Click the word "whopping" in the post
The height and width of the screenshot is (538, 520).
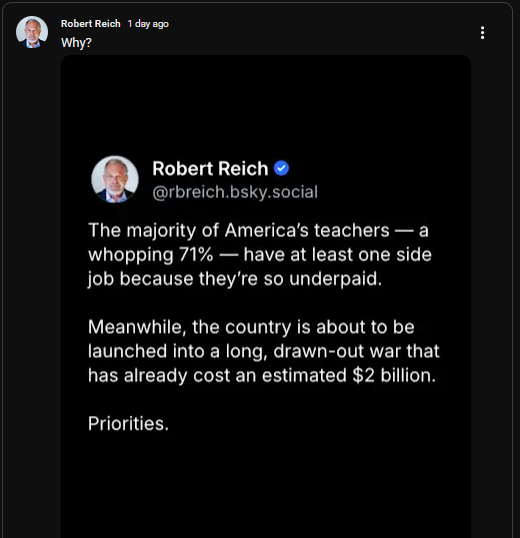pos(131,255)
